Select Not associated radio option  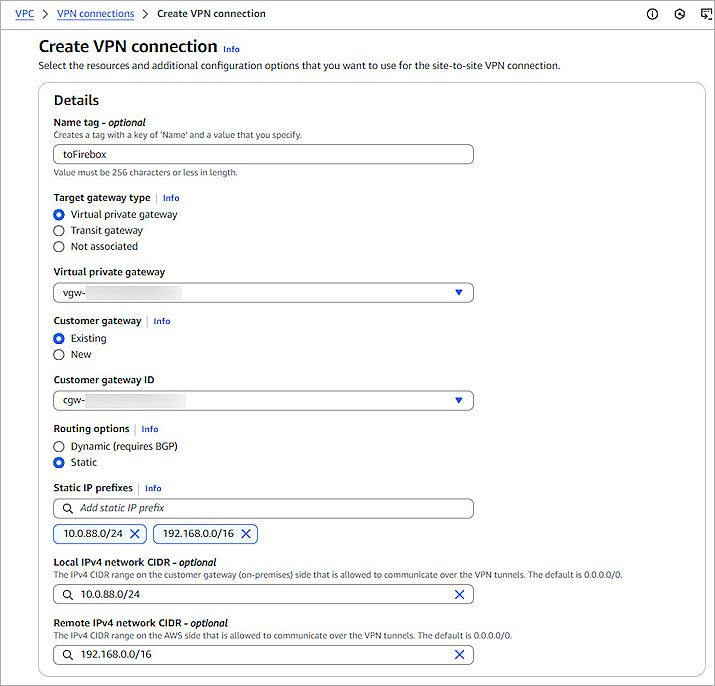point(59,247)
